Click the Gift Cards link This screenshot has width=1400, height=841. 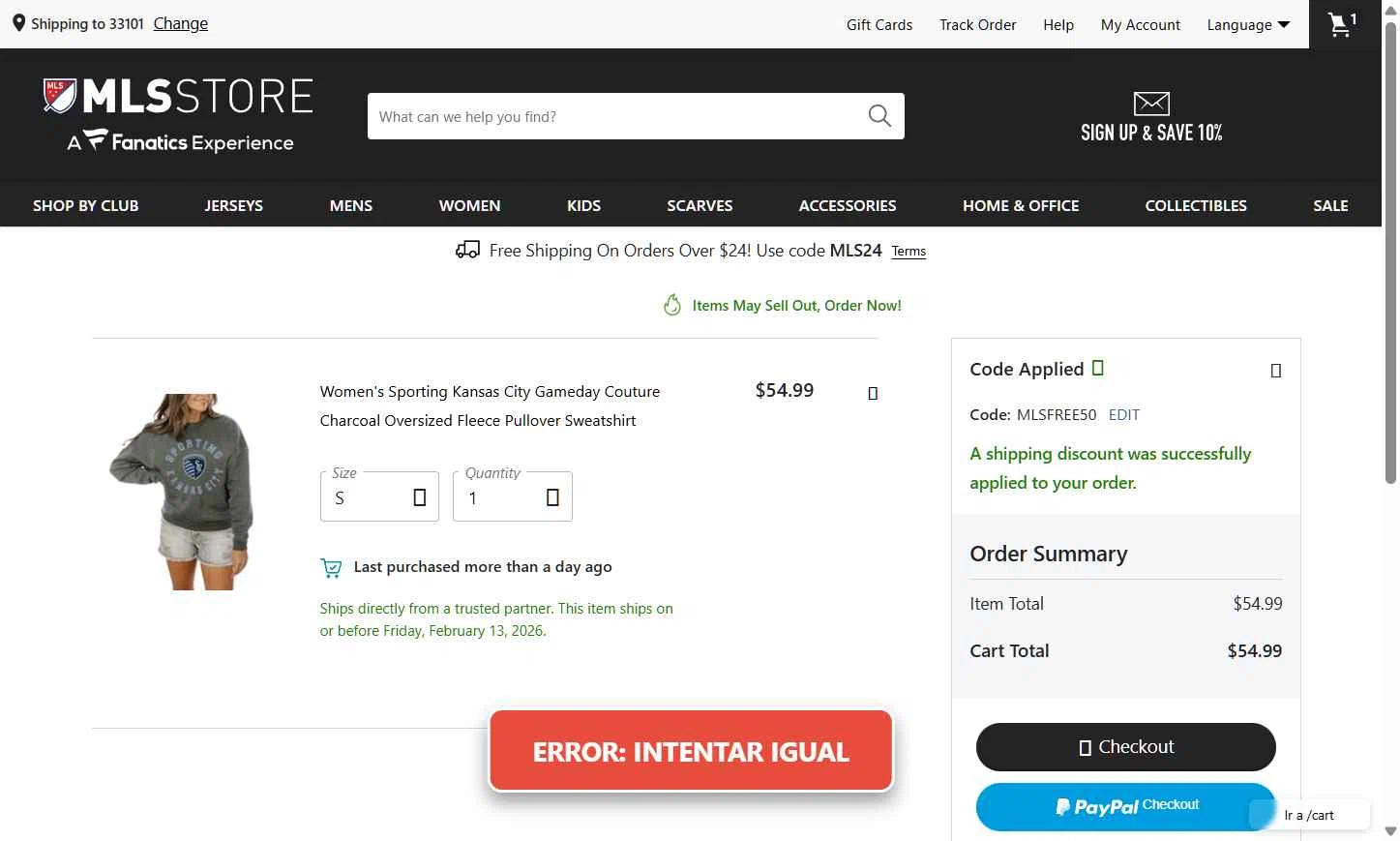coord(879,24)
